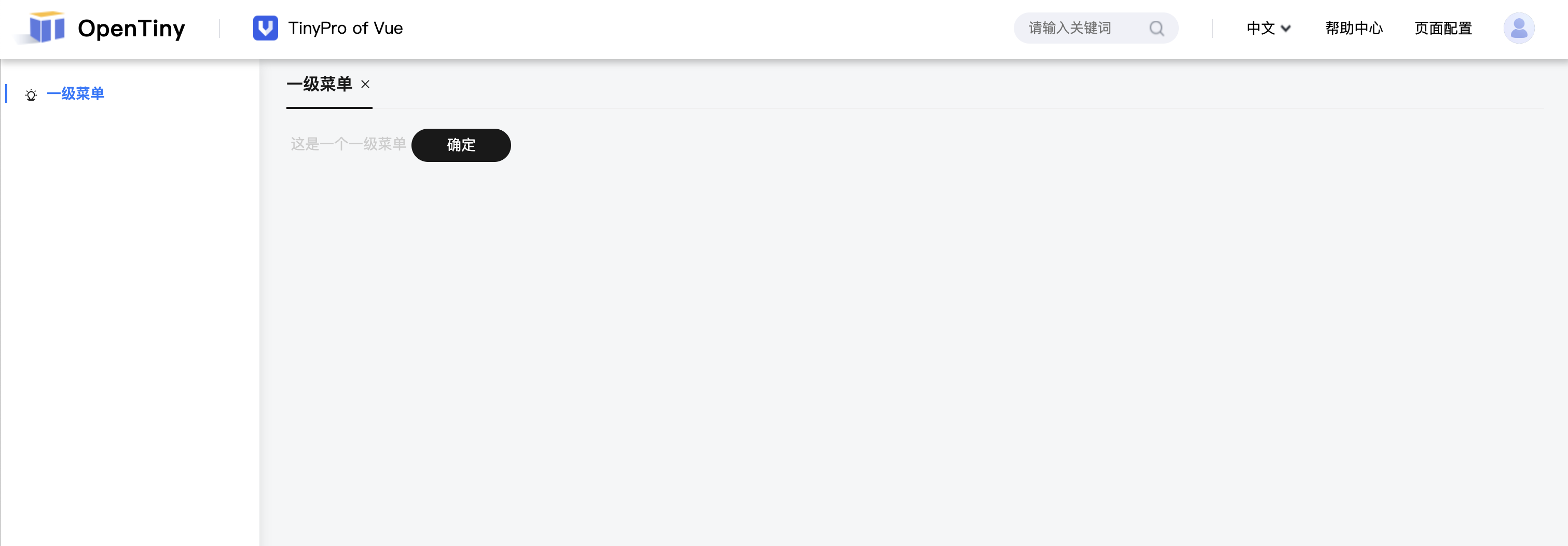Click the TinyPro of Vue title
This screenshot has height=546, width=1568.
tap(345, 29)
